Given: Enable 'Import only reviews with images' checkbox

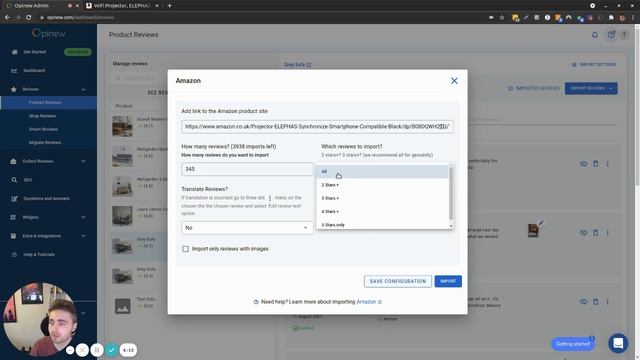Looking at the screenshot, I should point(185,249).
